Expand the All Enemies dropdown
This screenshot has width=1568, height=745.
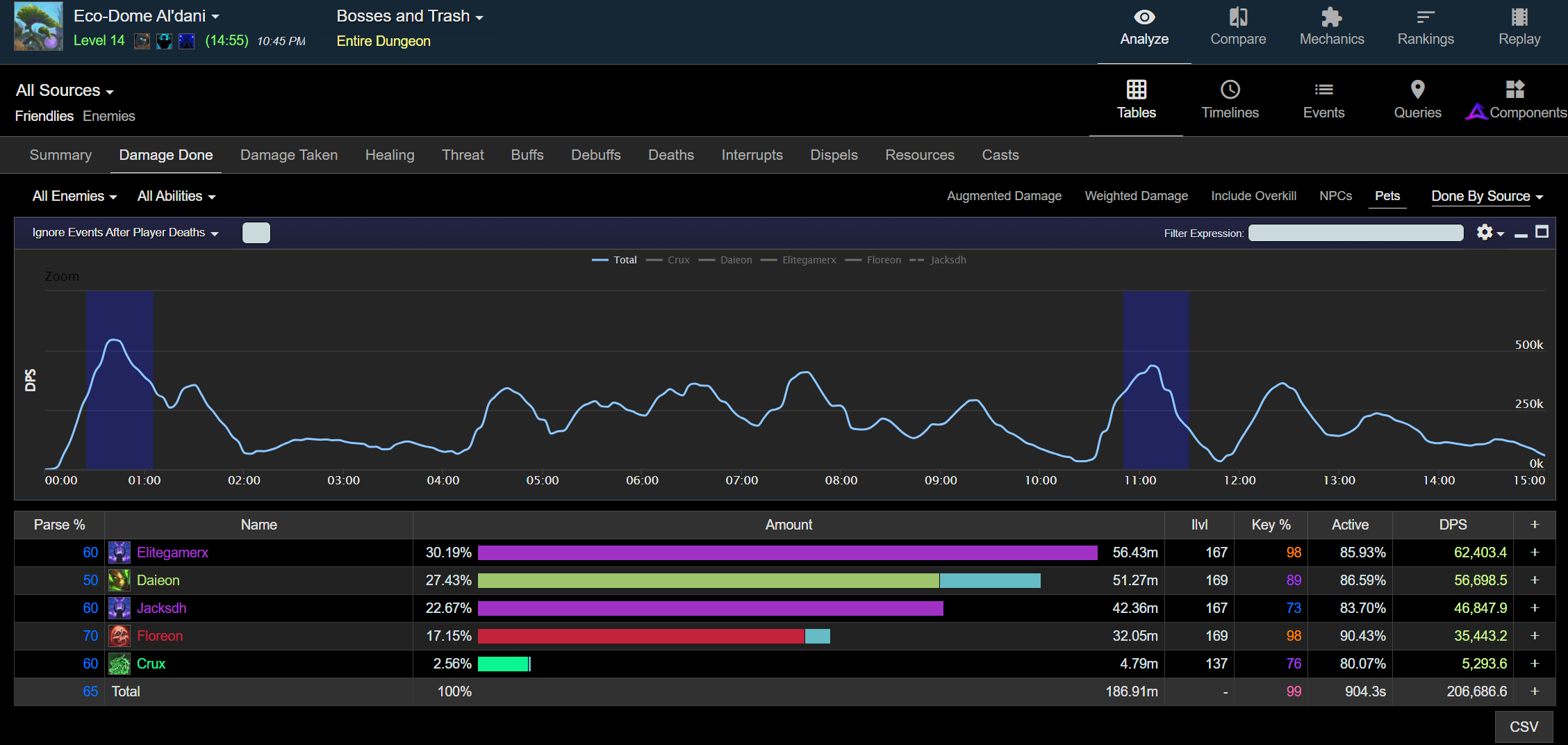tap(74, 197)
